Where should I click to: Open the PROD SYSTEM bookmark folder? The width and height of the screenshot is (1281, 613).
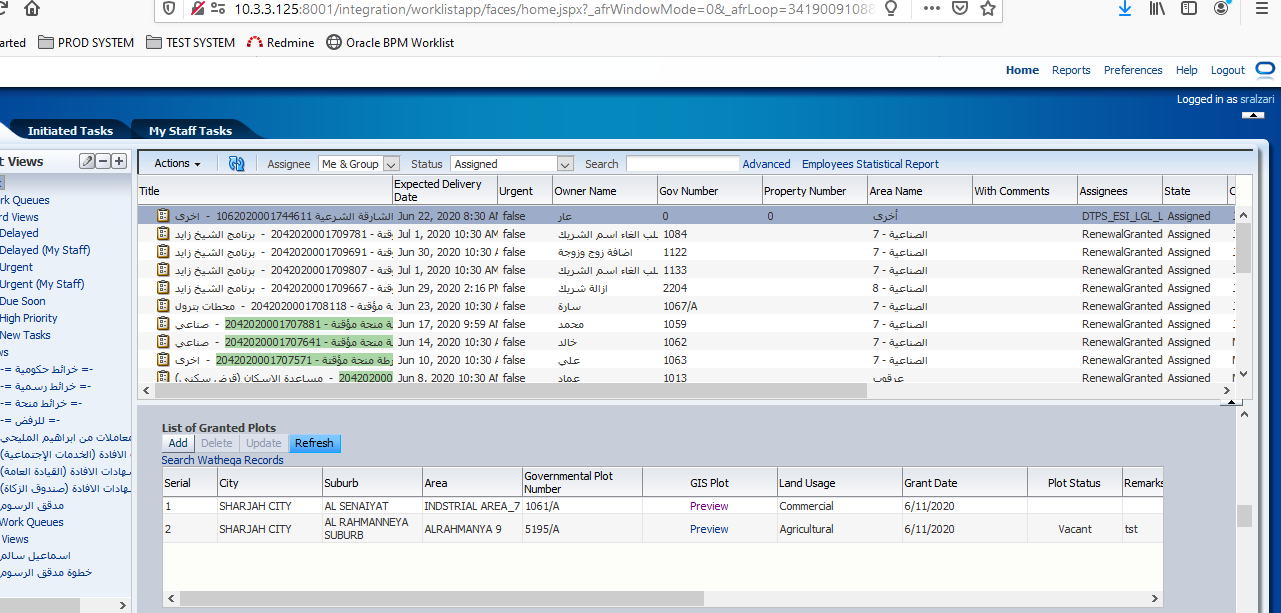coord(86,43)
